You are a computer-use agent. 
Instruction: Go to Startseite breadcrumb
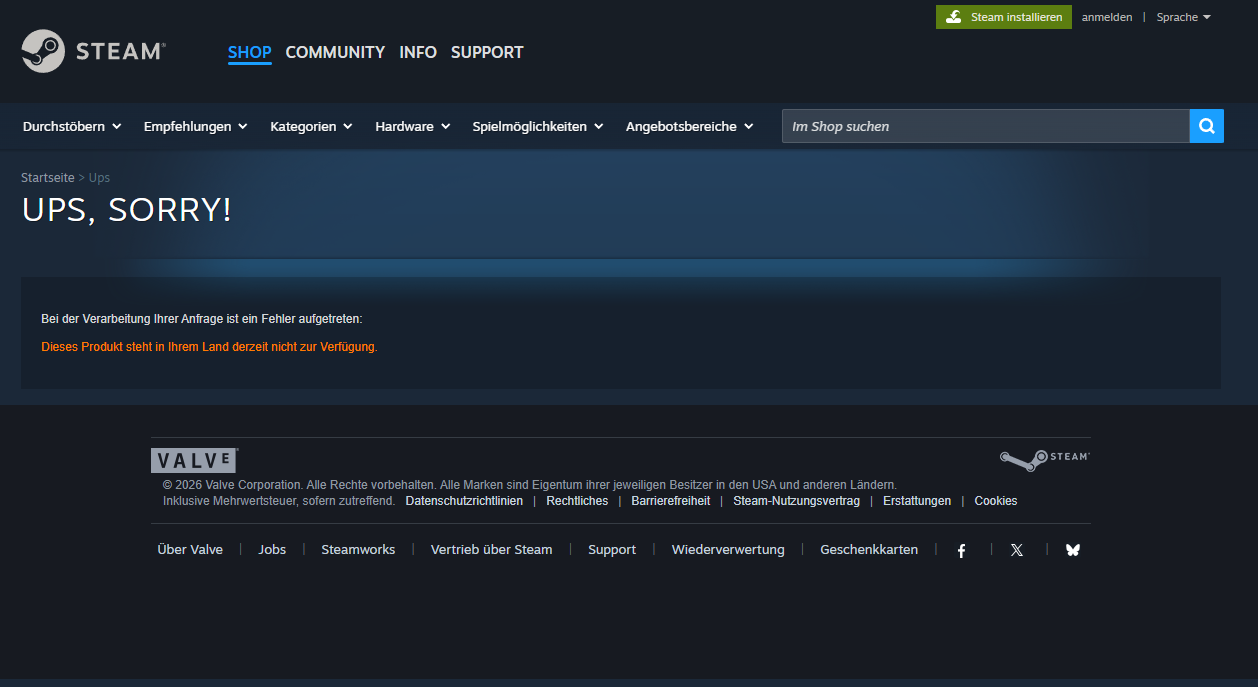pos(48,177)
